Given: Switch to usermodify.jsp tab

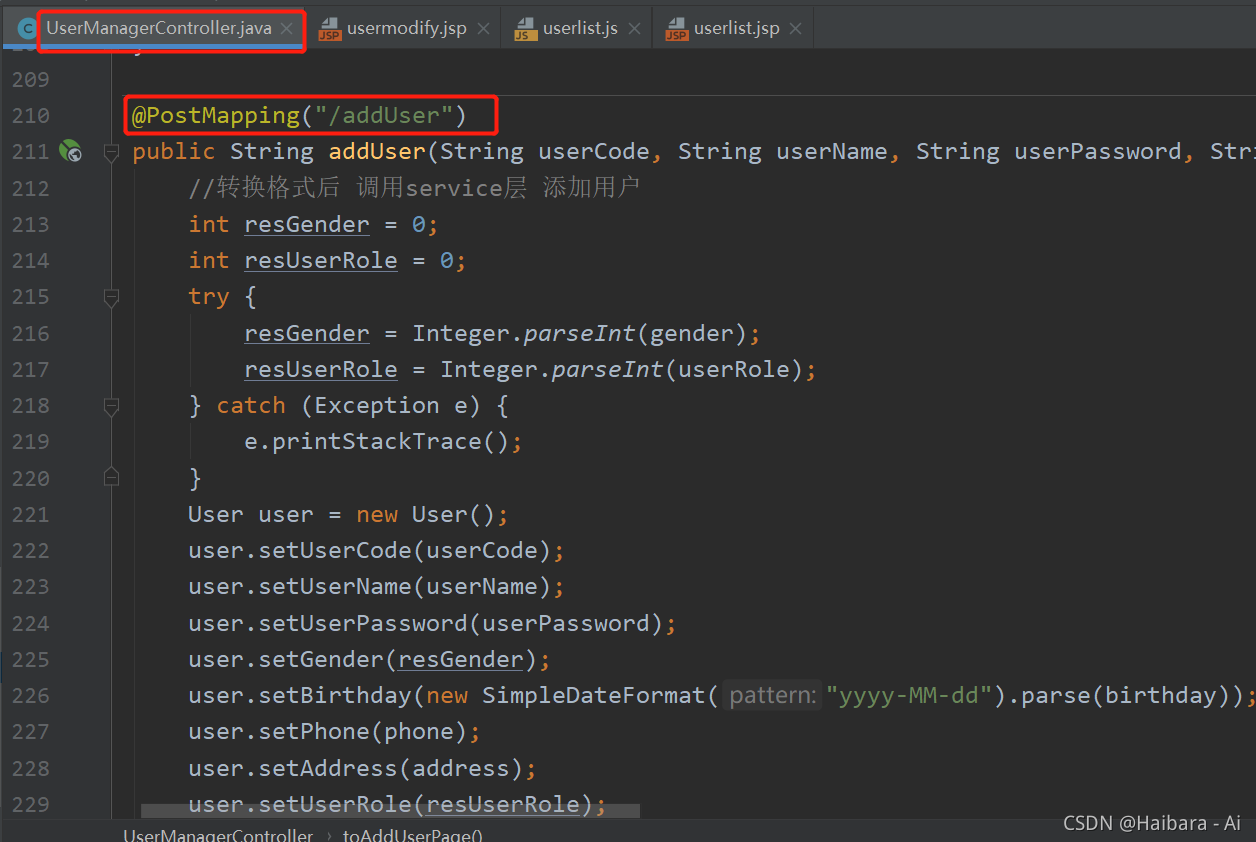Looking at the screenshot, I should pyautogui.click(x=406, y=28).
